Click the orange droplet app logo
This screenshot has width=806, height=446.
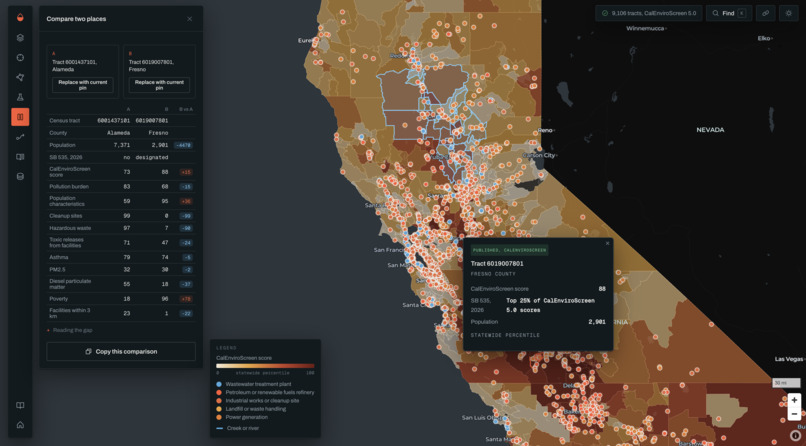[20, 17]
